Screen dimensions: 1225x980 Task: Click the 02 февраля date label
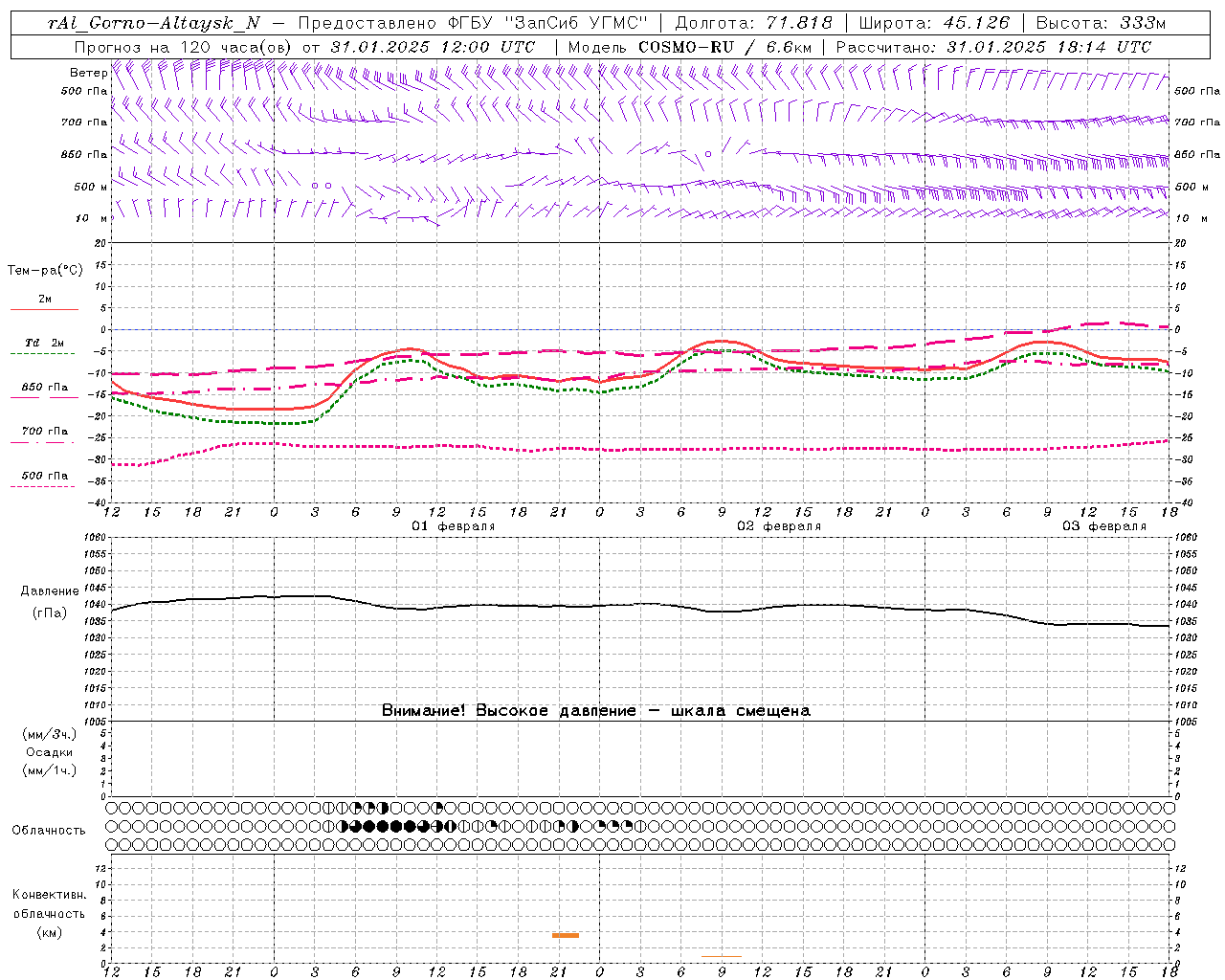click(x=779, y=526)
